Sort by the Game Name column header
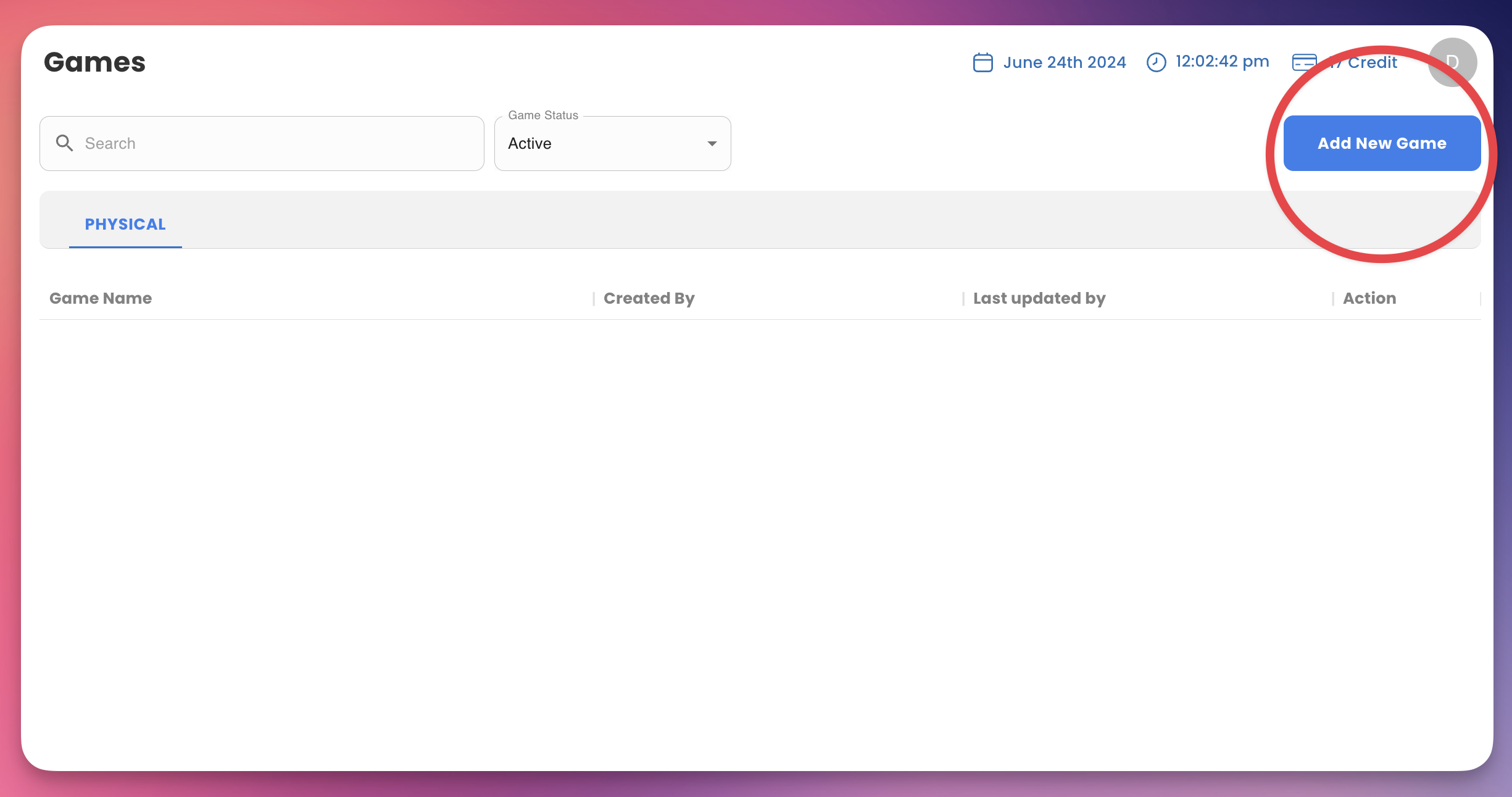This screenshot has width=1512, height=797. pos(101,298)
